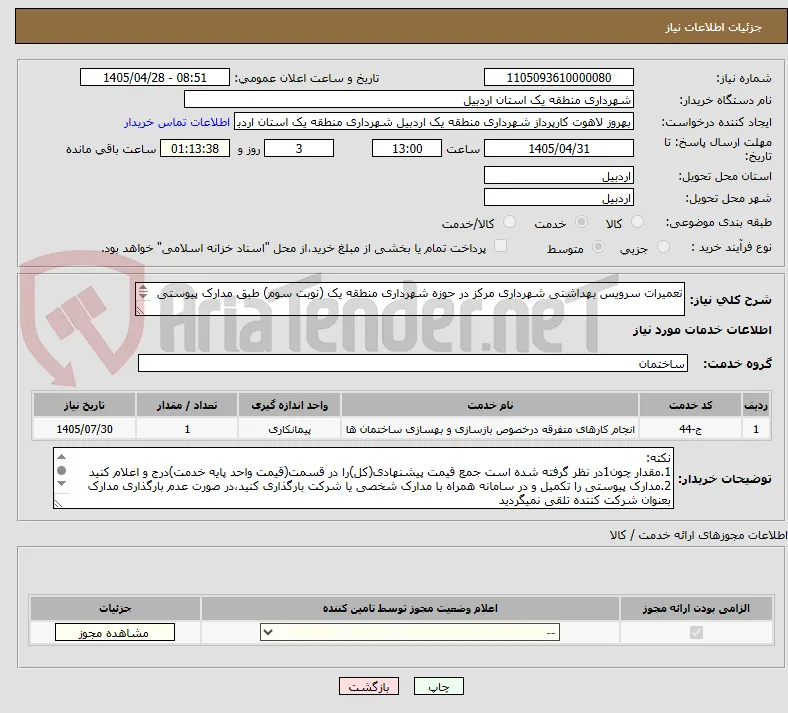Click the delivery province field اردبیل
This screenshot has width=788, height=713.
click(x=558, y=175)
